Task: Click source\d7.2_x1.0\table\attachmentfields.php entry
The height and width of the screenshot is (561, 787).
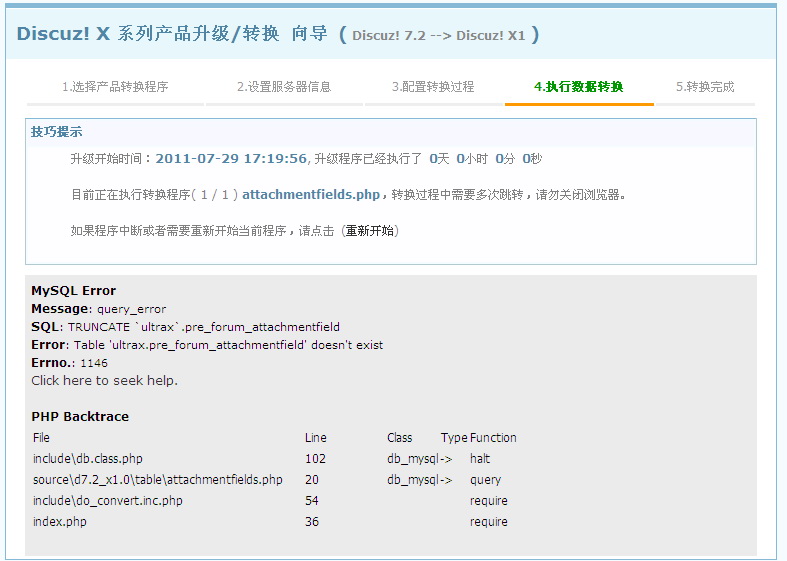Action: coord(158,480)
